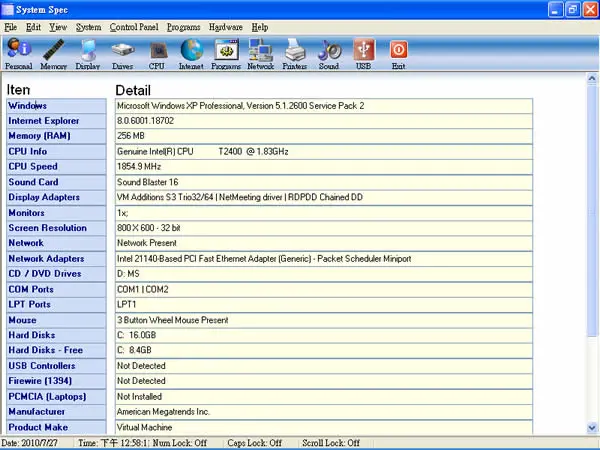Click the Product Make item button
Image resolution: width=600 pixels, height=450 pixels.
click(x=57, y=427)
